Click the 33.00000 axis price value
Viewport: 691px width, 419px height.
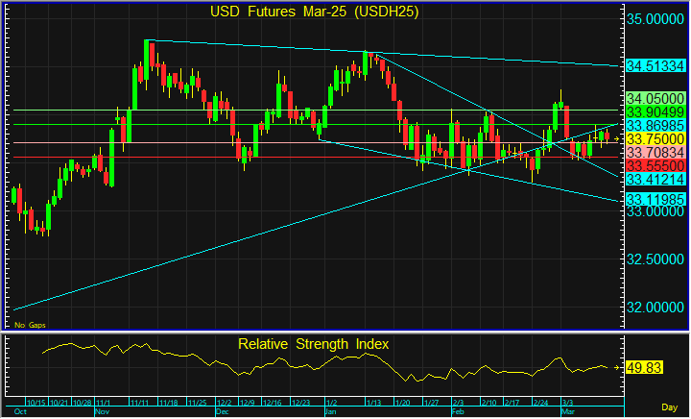coord(656,211)
